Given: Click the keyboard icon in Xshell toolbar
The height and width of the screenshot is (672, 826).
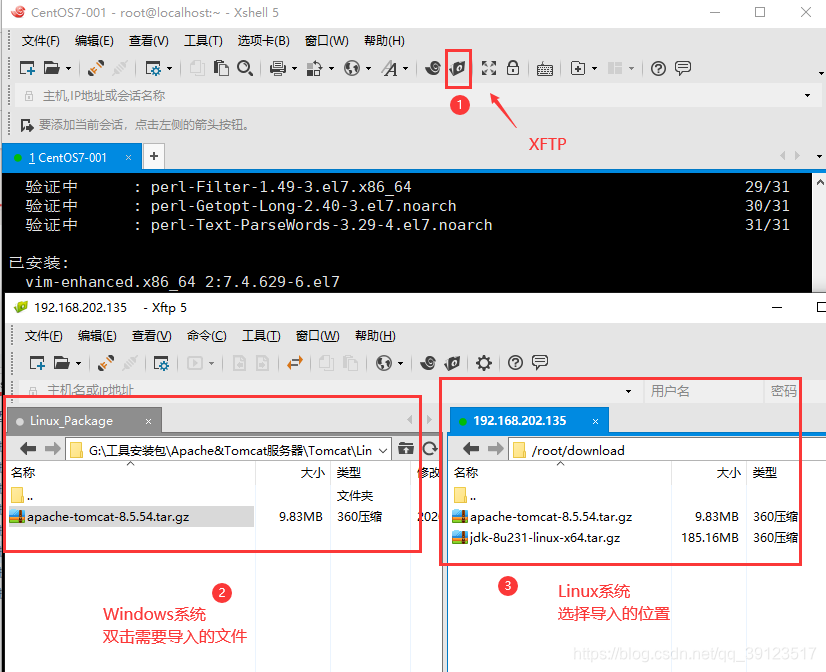Looking at the screenshot, I should pyautogui.click(x=545, y=69).
